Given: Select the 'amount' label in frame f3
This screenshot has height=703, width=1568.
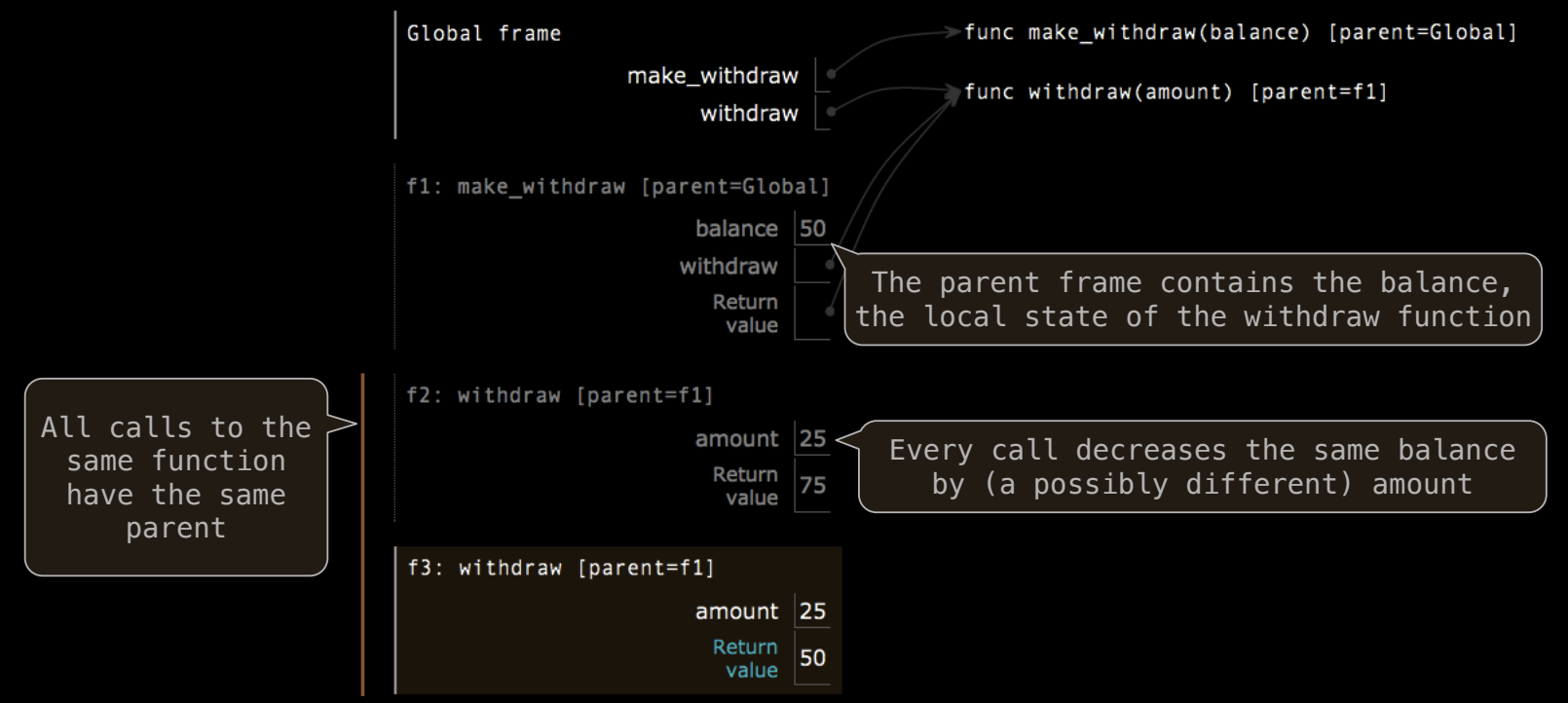Looking at the screenshot, I should 736,611.
